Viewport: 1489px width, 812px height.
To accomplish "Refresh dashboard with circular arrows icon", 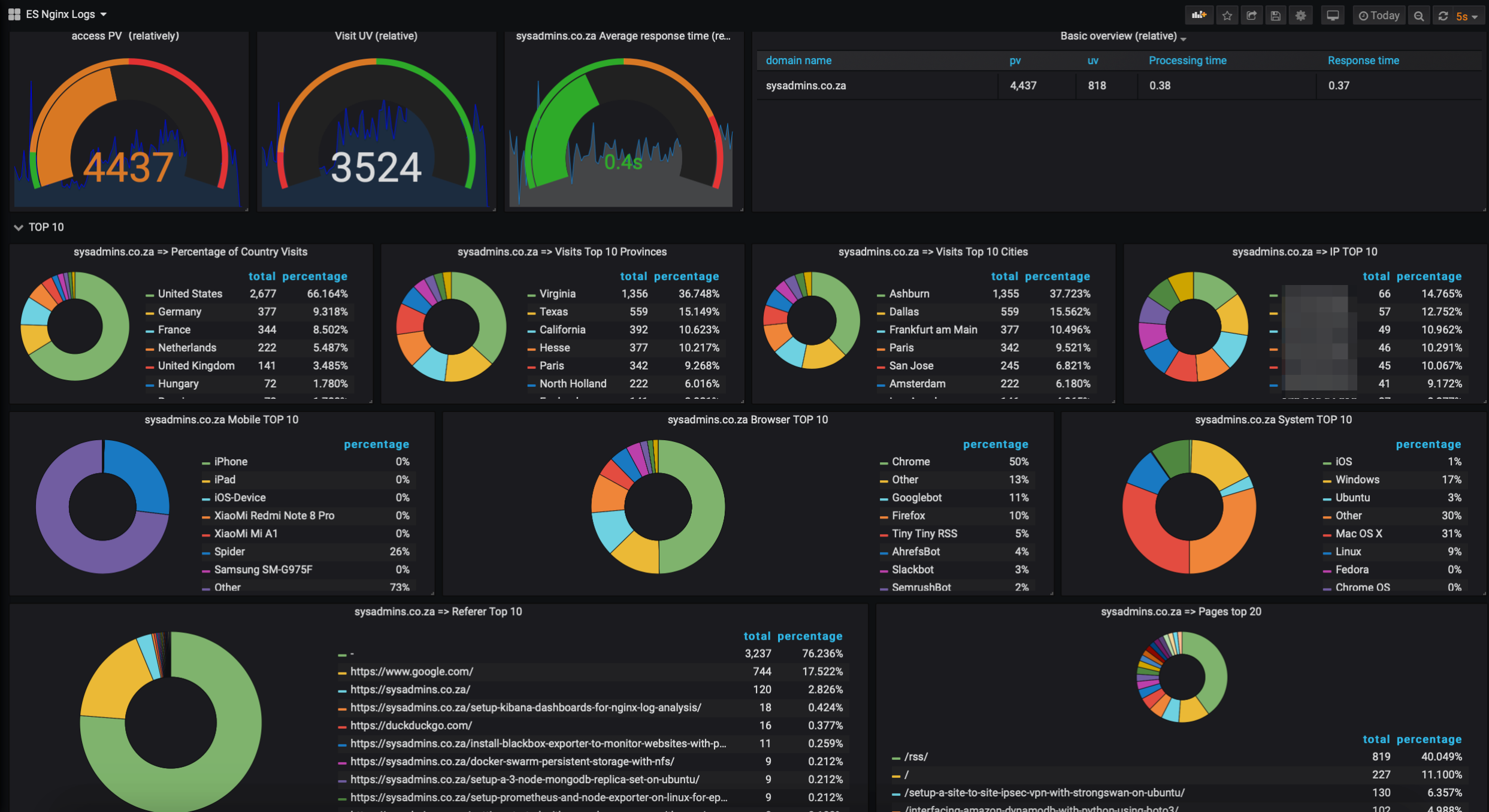I will [x=1443, y=16].
